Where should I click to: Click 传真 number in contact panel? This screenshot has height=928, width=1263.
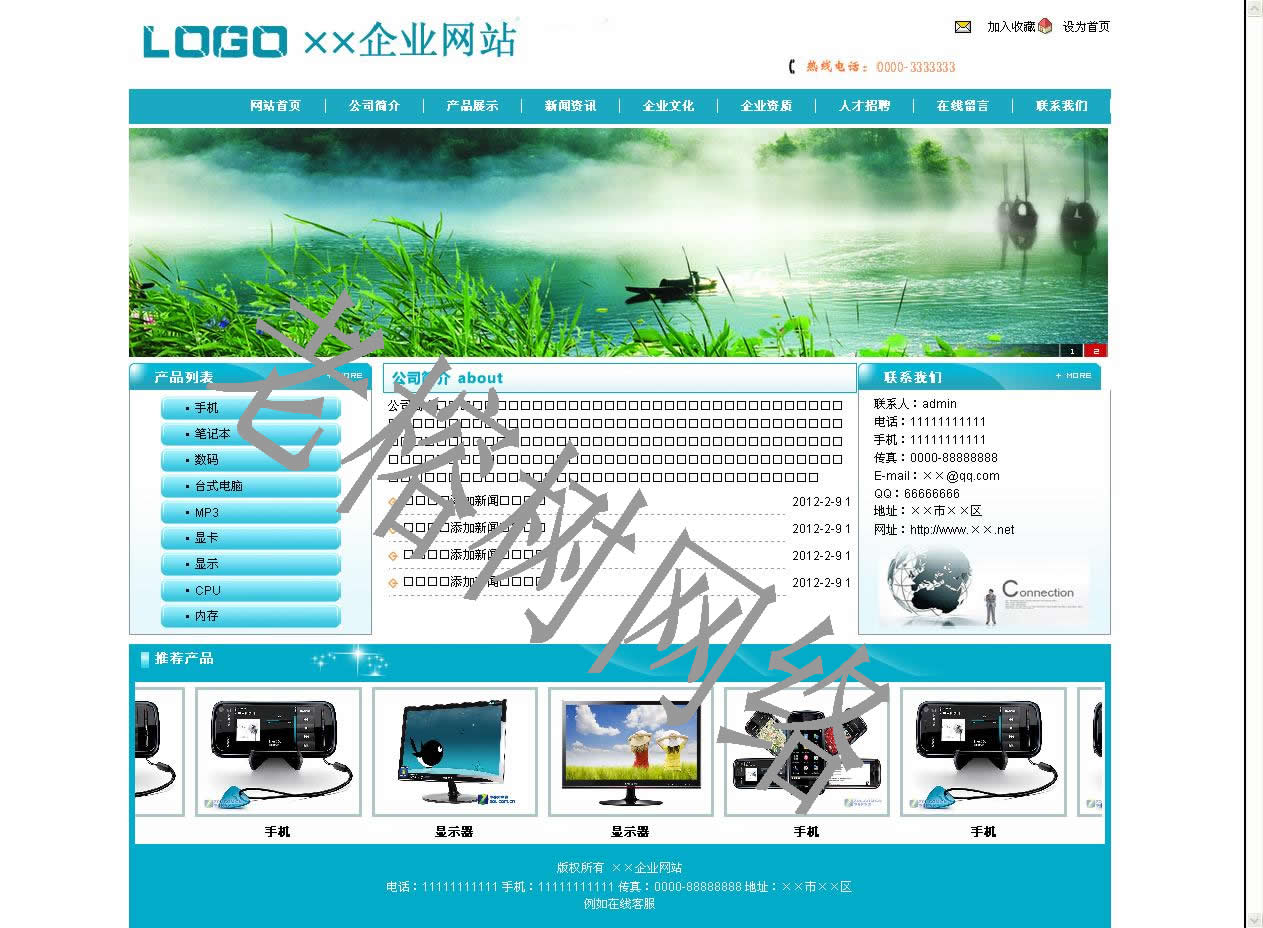tap(936, 458)
